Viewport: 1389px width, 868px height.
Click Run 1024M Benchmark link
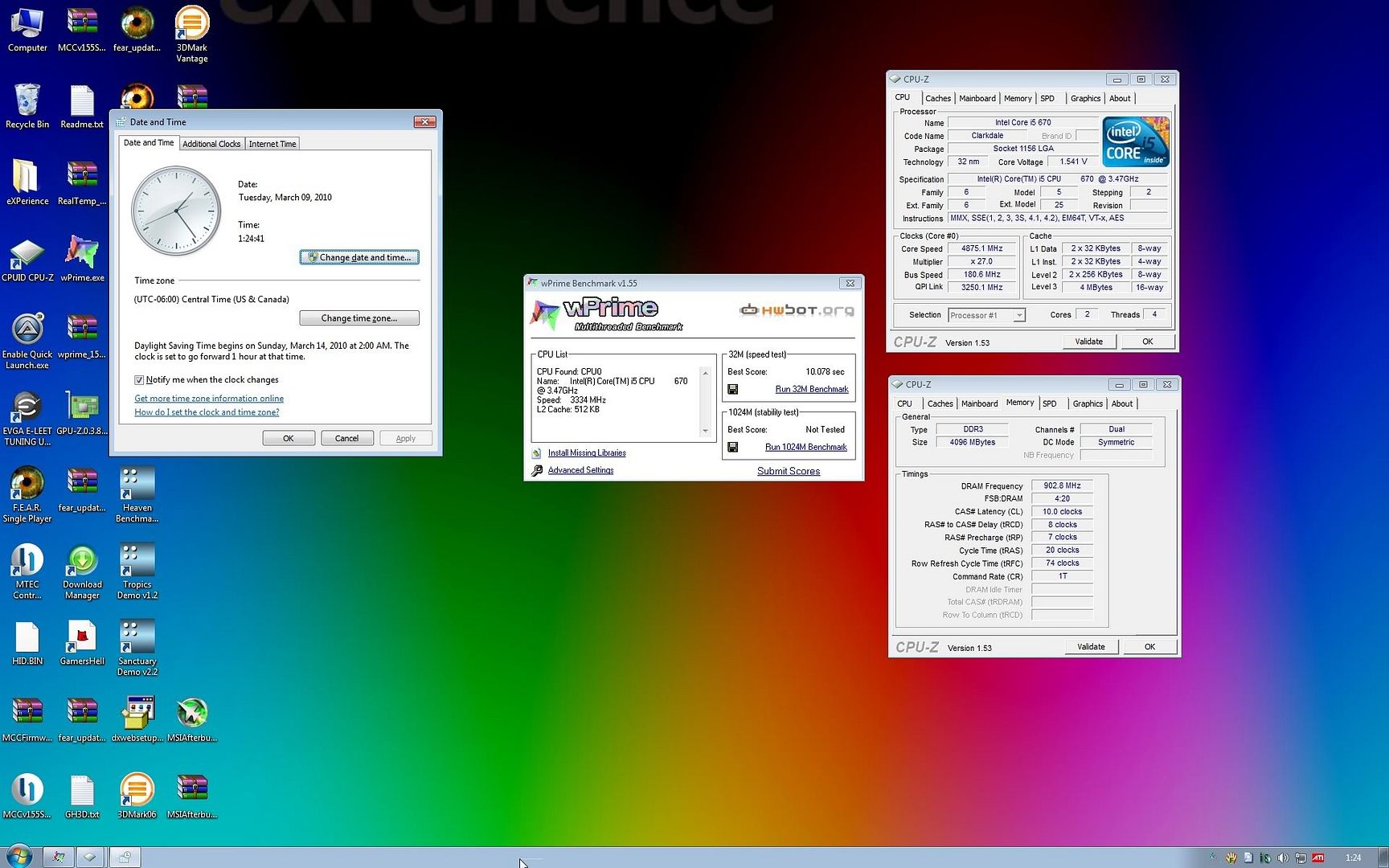[805, 447]
